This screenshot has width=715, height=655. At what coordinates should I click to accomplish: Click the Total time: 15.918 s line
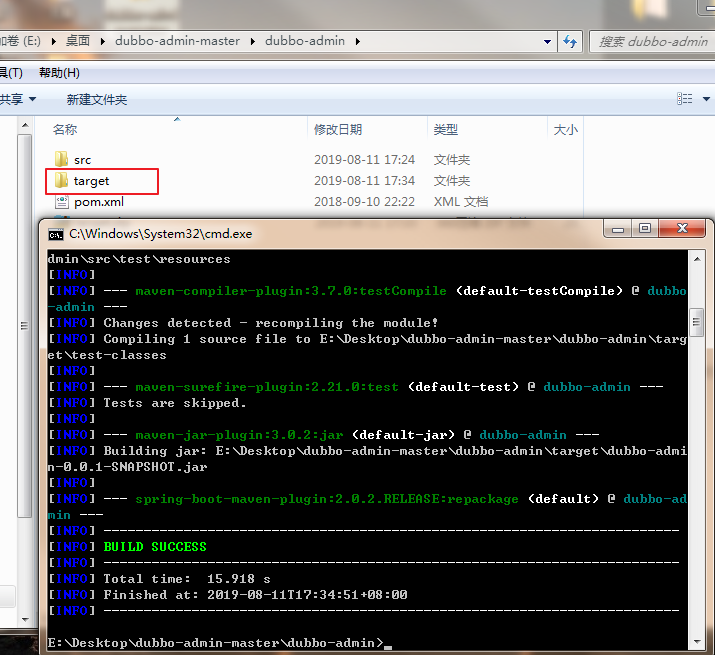pyautogui.click(x=187, y=579)
